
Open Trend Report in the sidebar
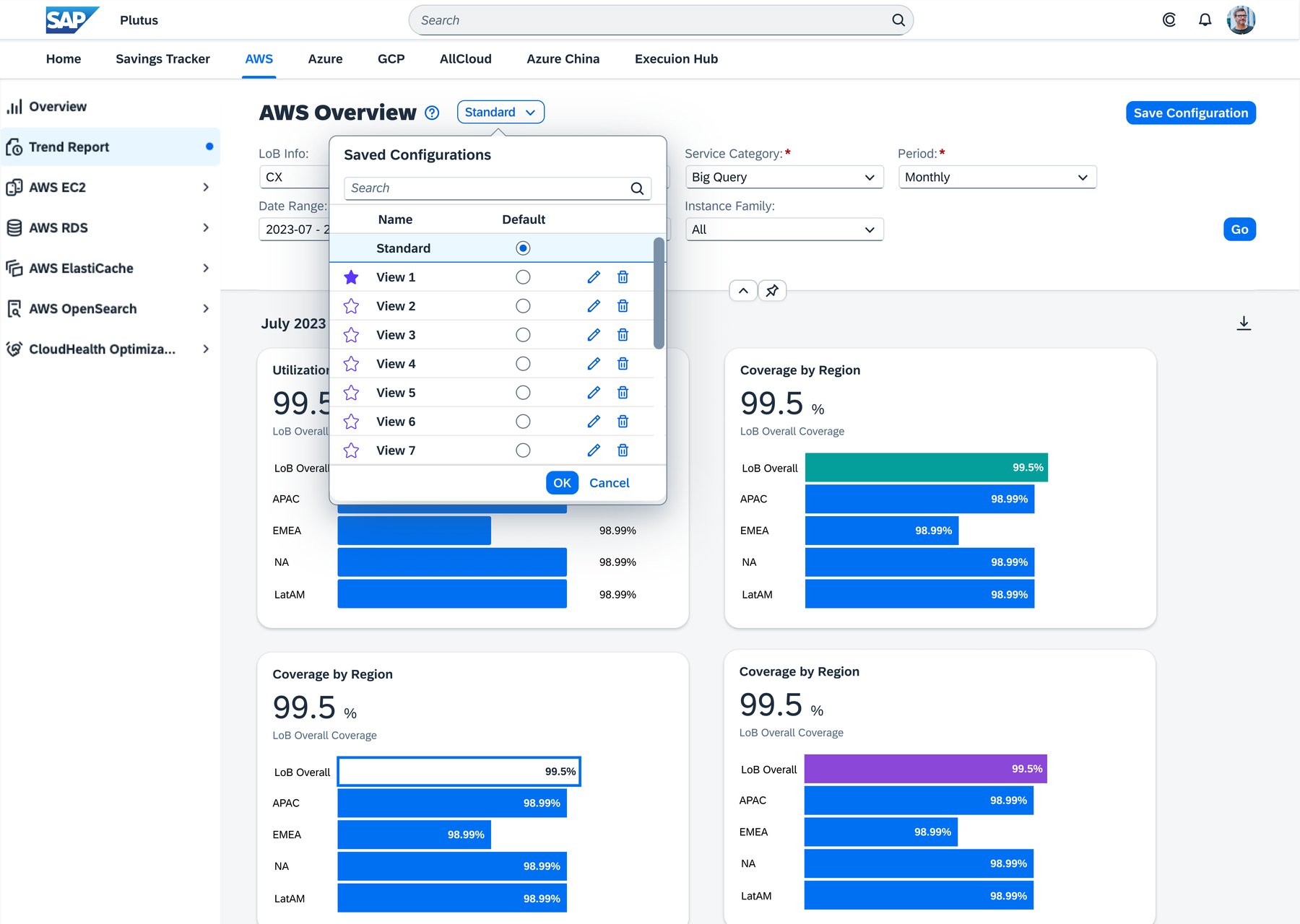click(x=110, y=147)
